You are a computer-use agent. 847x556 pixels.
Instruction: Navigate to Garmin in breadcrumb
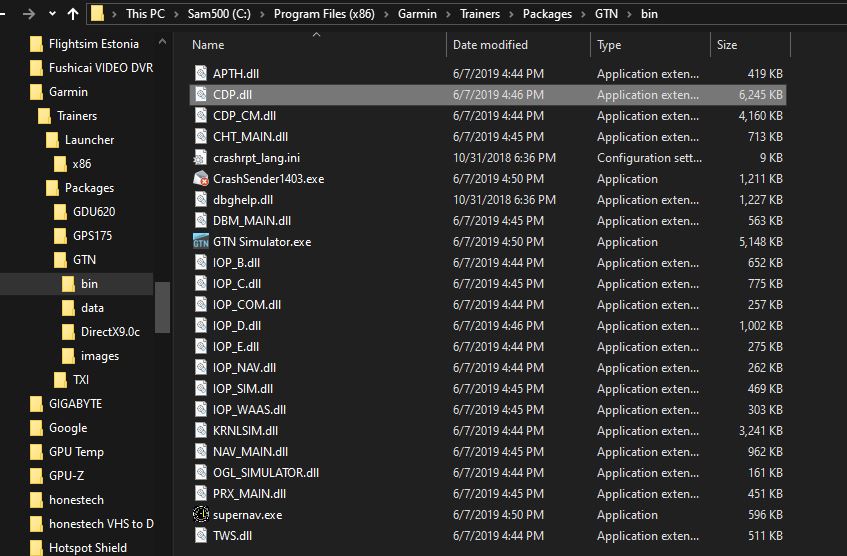pyautogui.click(x=417, y=14)
